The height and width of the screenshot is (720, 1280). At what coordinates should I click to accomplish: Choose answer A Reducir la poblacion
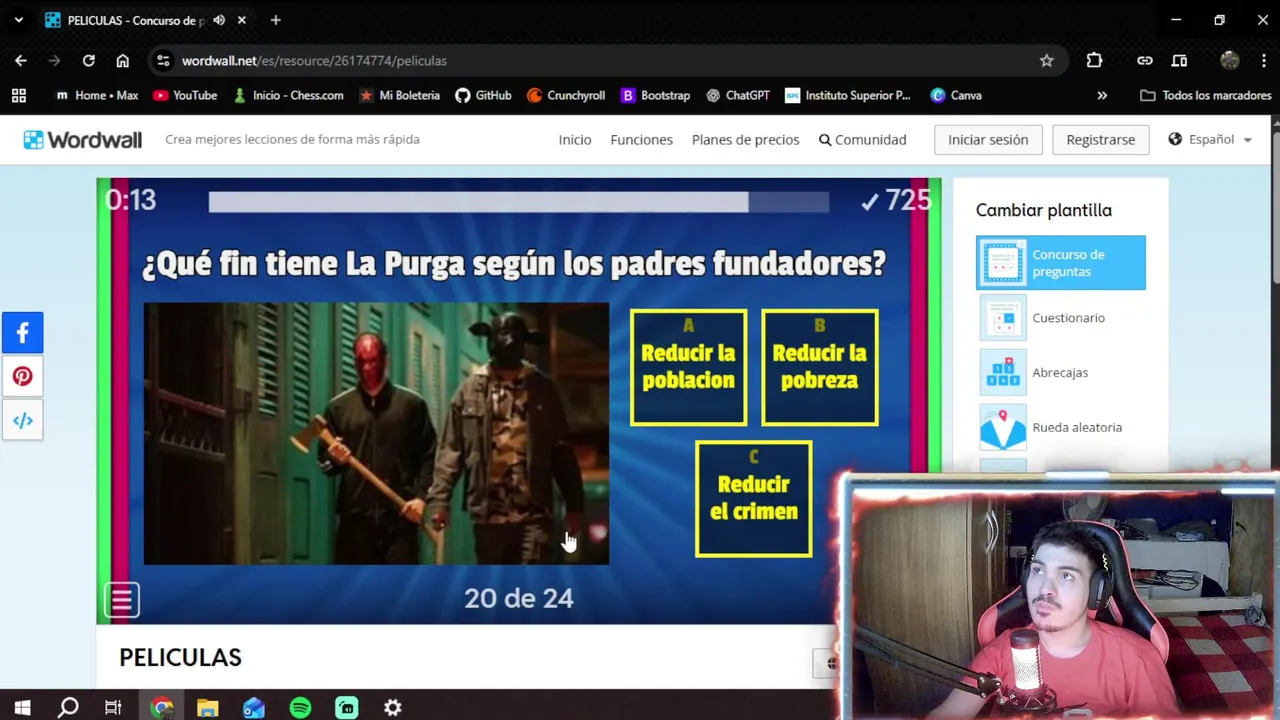pyautogui.click(x=688, y=367)
